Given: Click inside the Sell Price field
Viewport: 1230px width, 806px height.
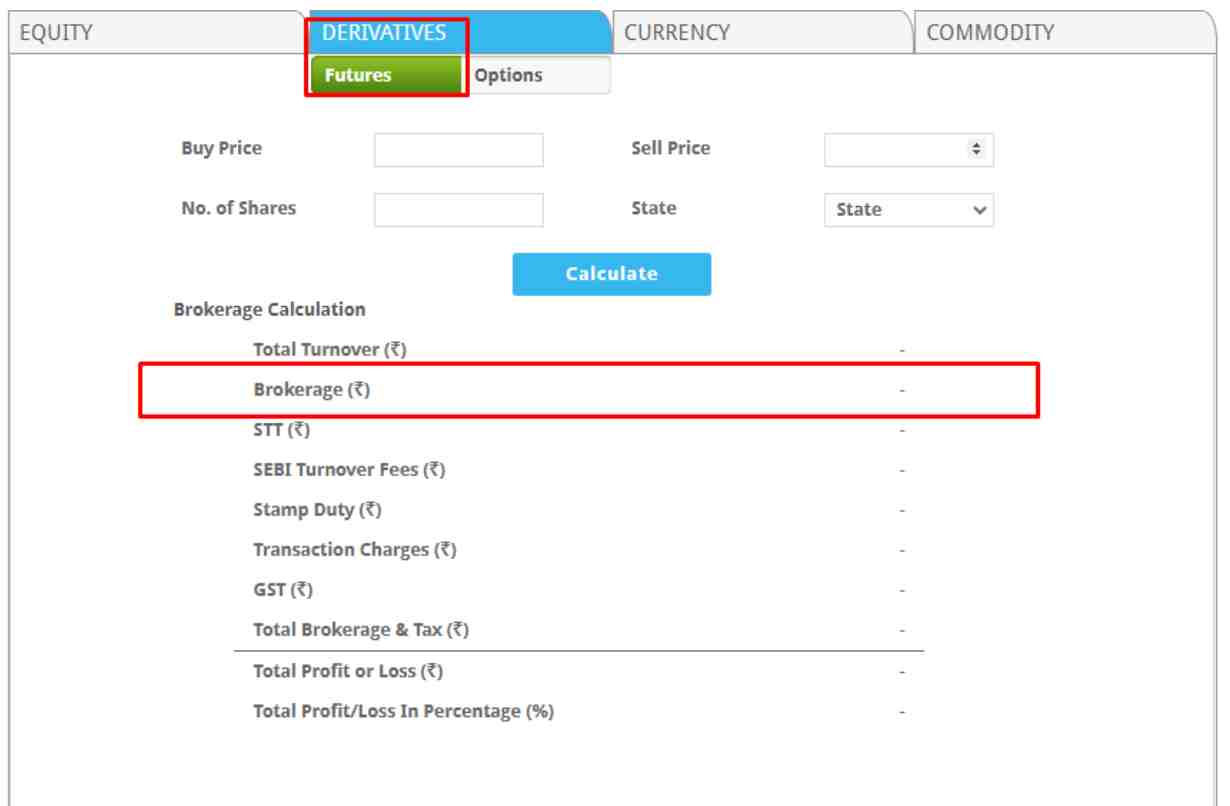Looking at the screenshot, I should [x=900, y=150].
